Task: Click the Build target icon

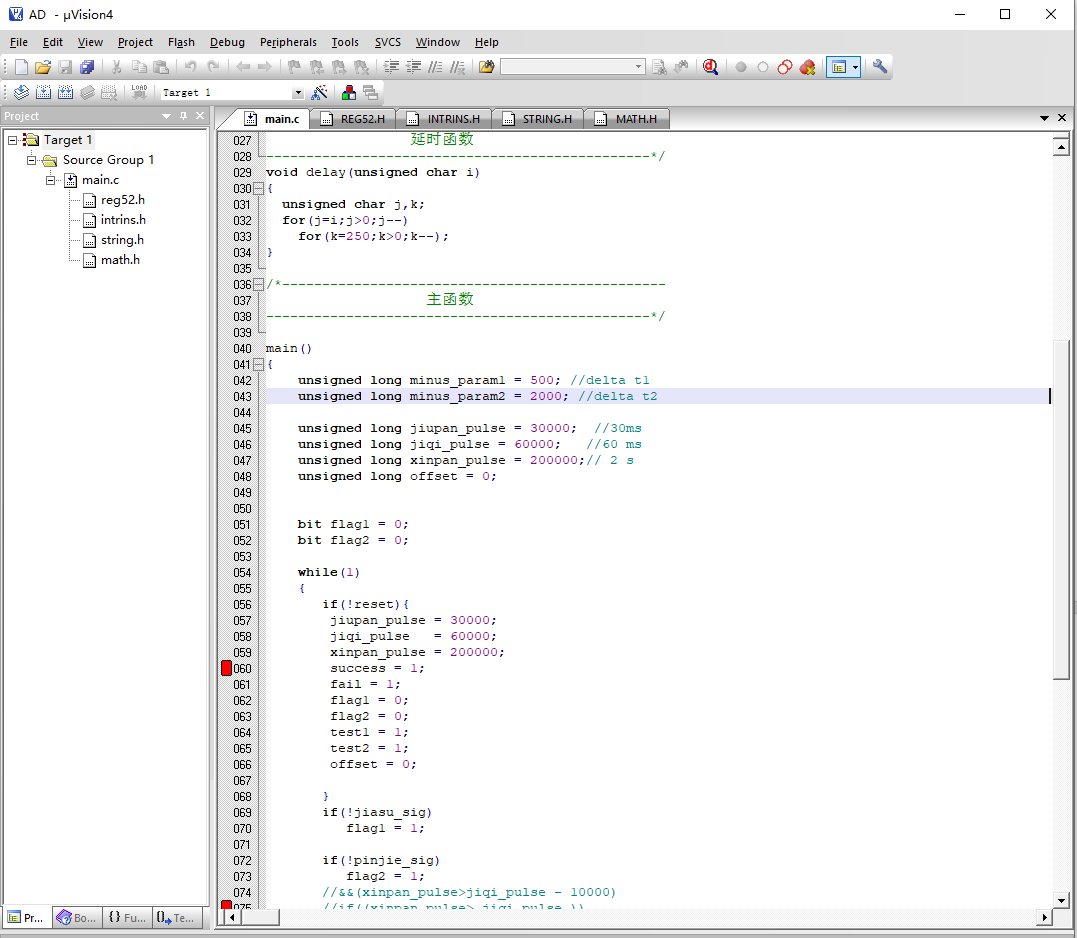Action: 43,92
